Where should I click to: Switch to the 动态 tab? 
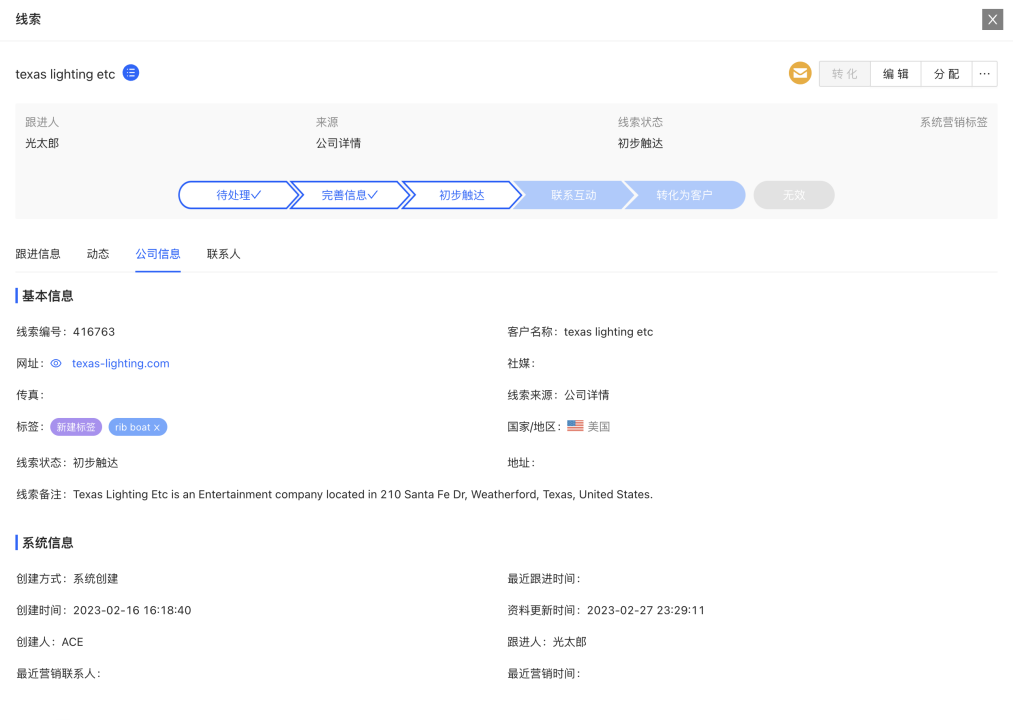pos(98,254)
